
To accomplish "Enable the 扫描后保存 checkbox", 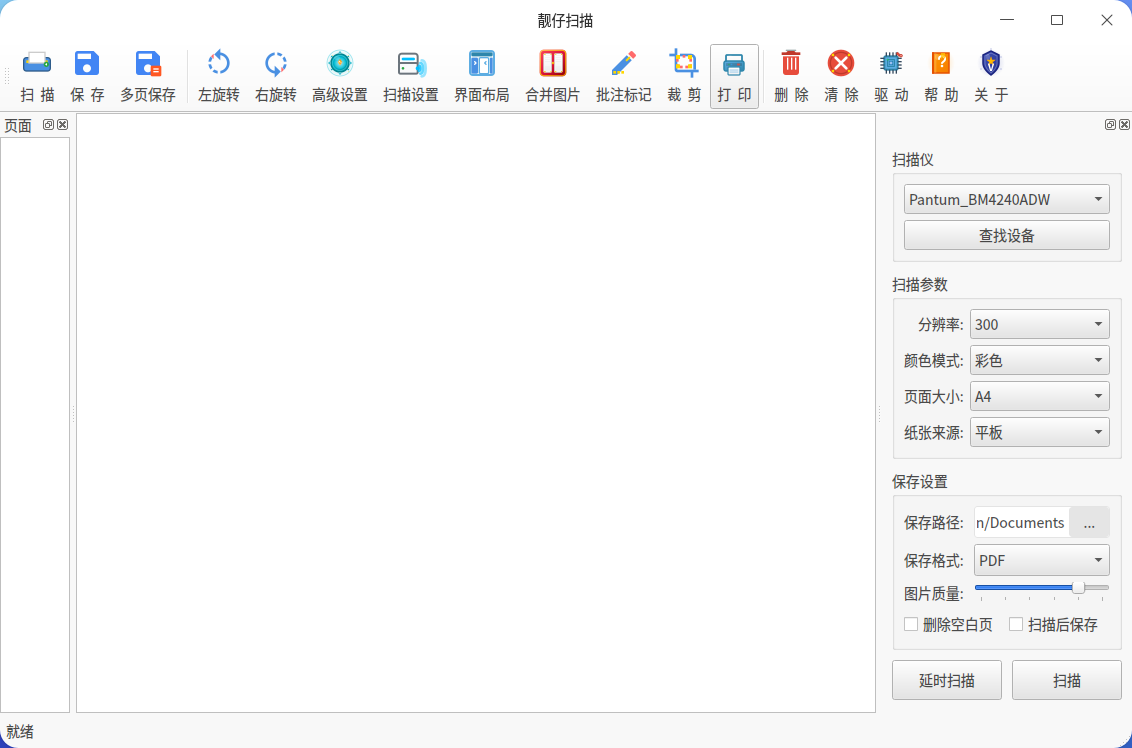I will [1016, 625].
